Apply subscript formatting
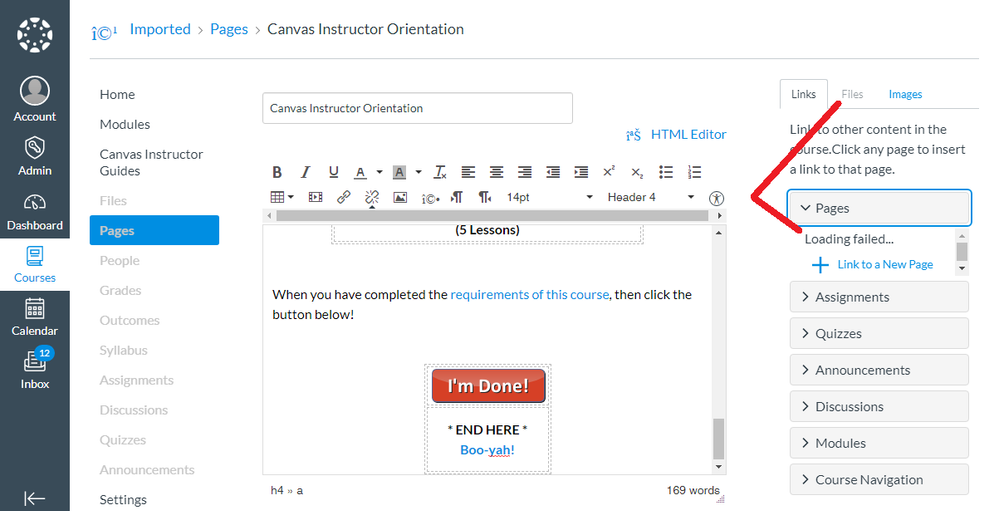Image resolution: width=999 pixels, height=511 pixels. click(x=637, y=172)
